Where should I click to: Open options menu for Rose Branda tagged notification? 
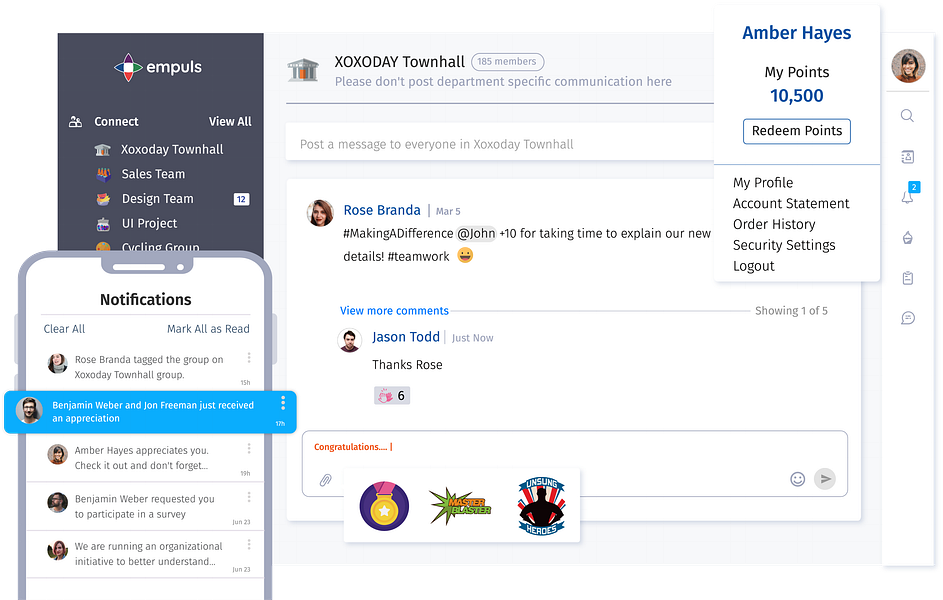(x=249, y=358)
